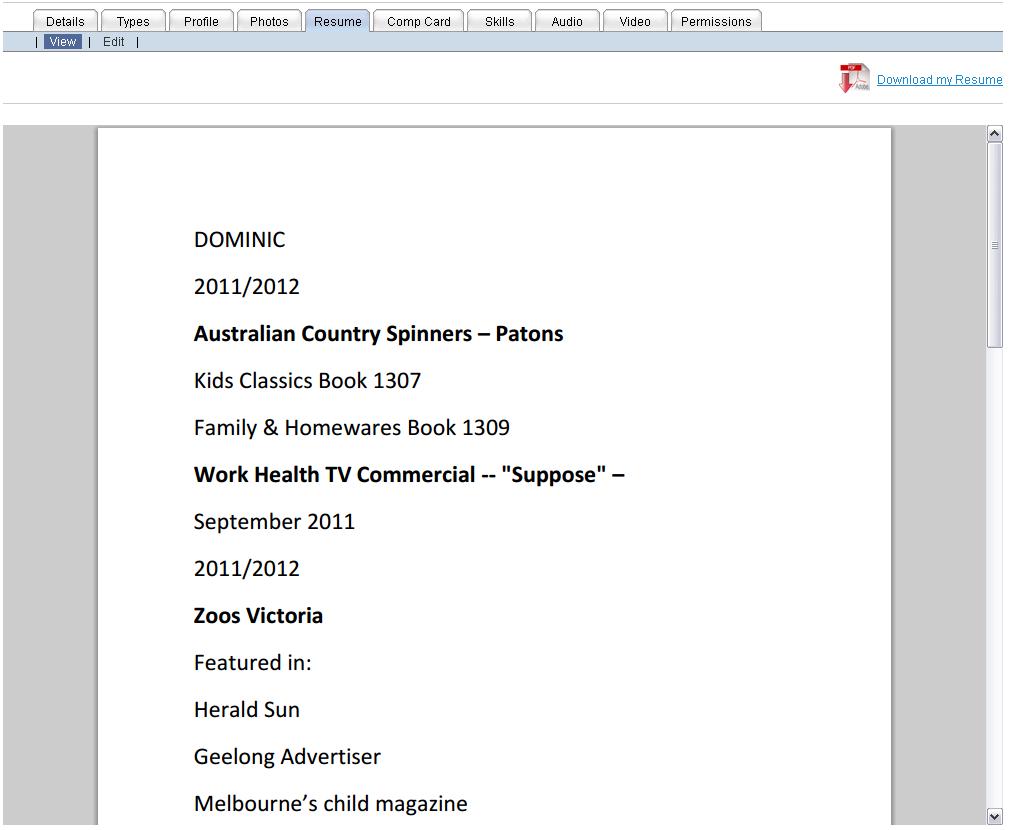Go to the Profile tab
Screen dimensions: 1034x830
201,21
